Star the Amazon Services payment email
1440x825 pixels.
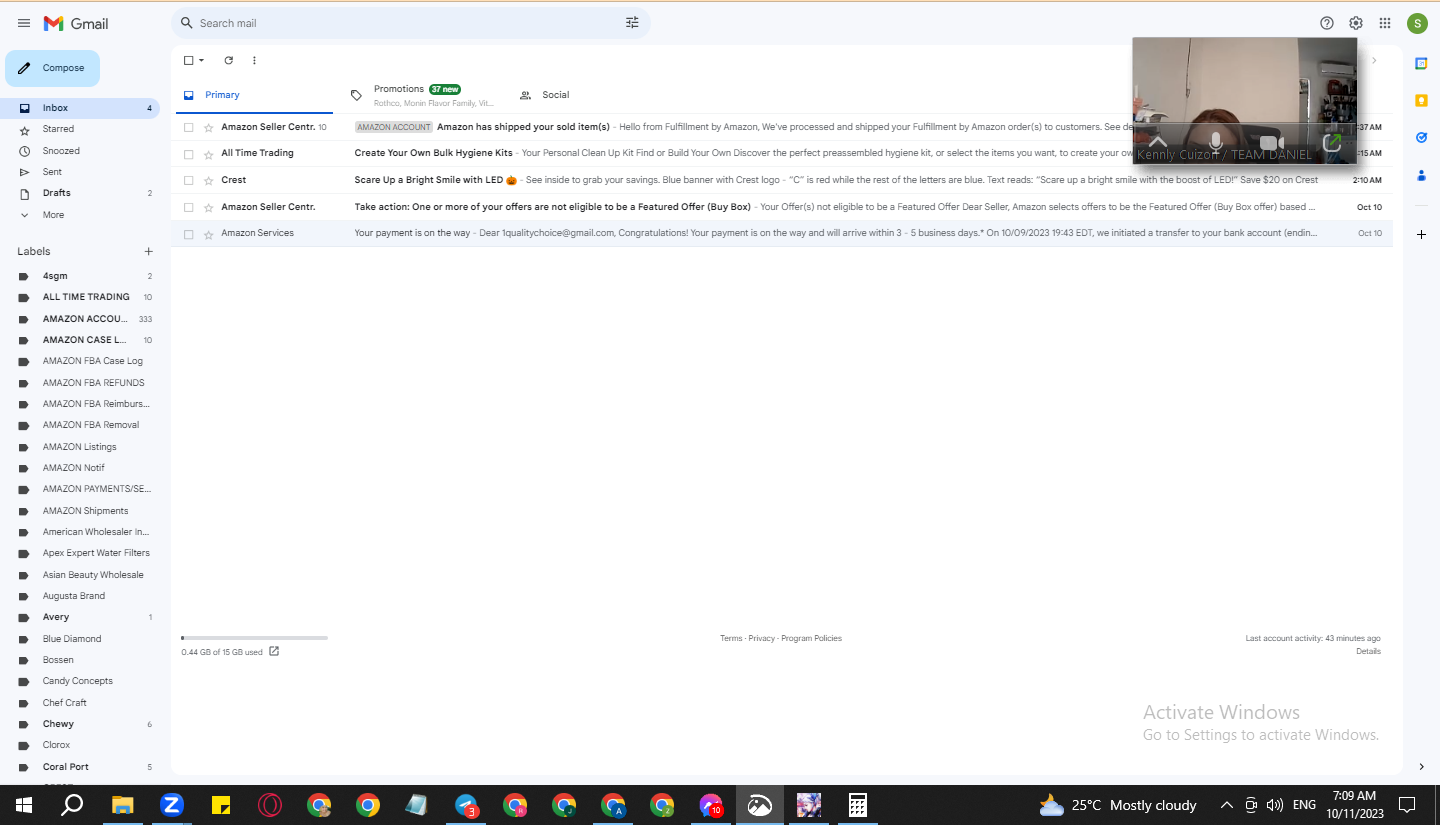pos(208,234)
